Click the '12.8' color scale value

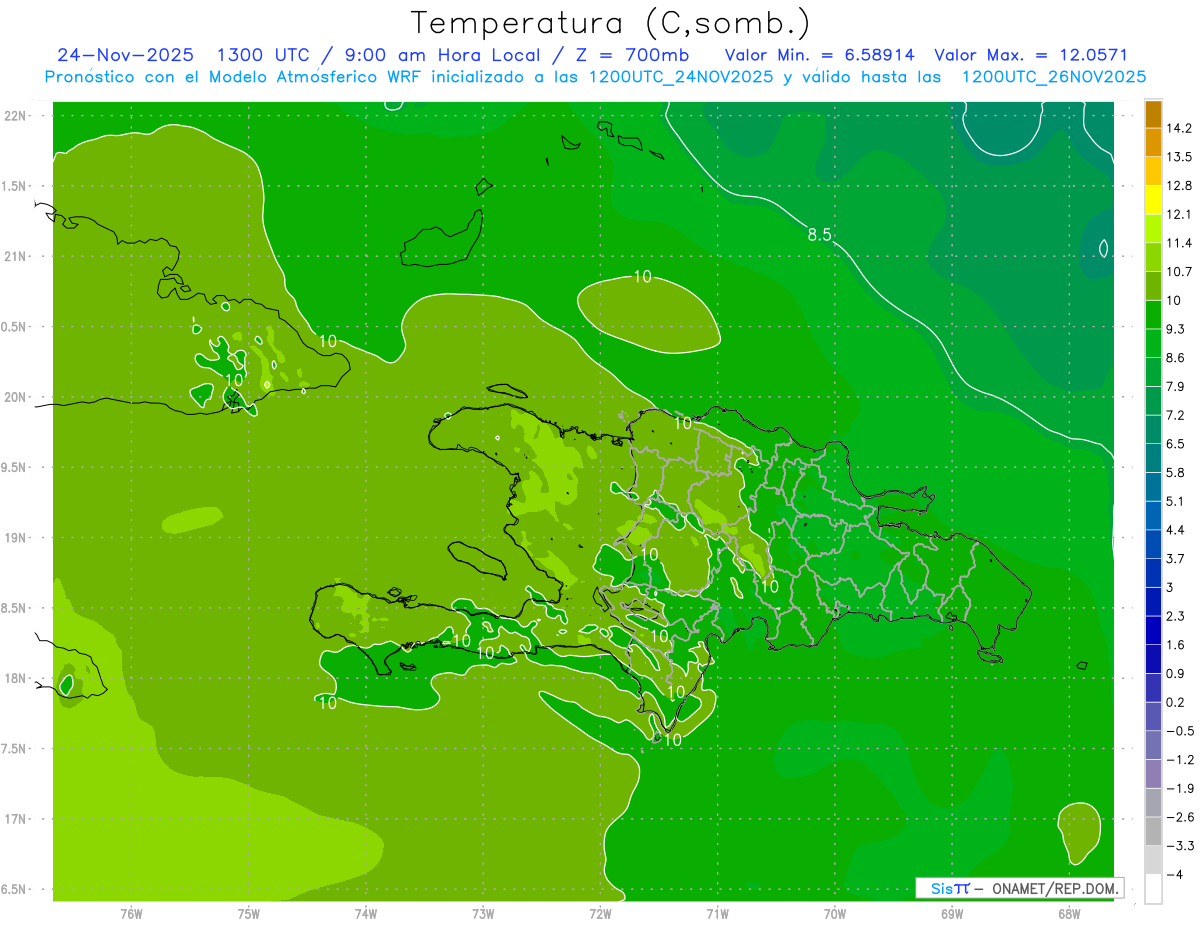pos(1179,186)
